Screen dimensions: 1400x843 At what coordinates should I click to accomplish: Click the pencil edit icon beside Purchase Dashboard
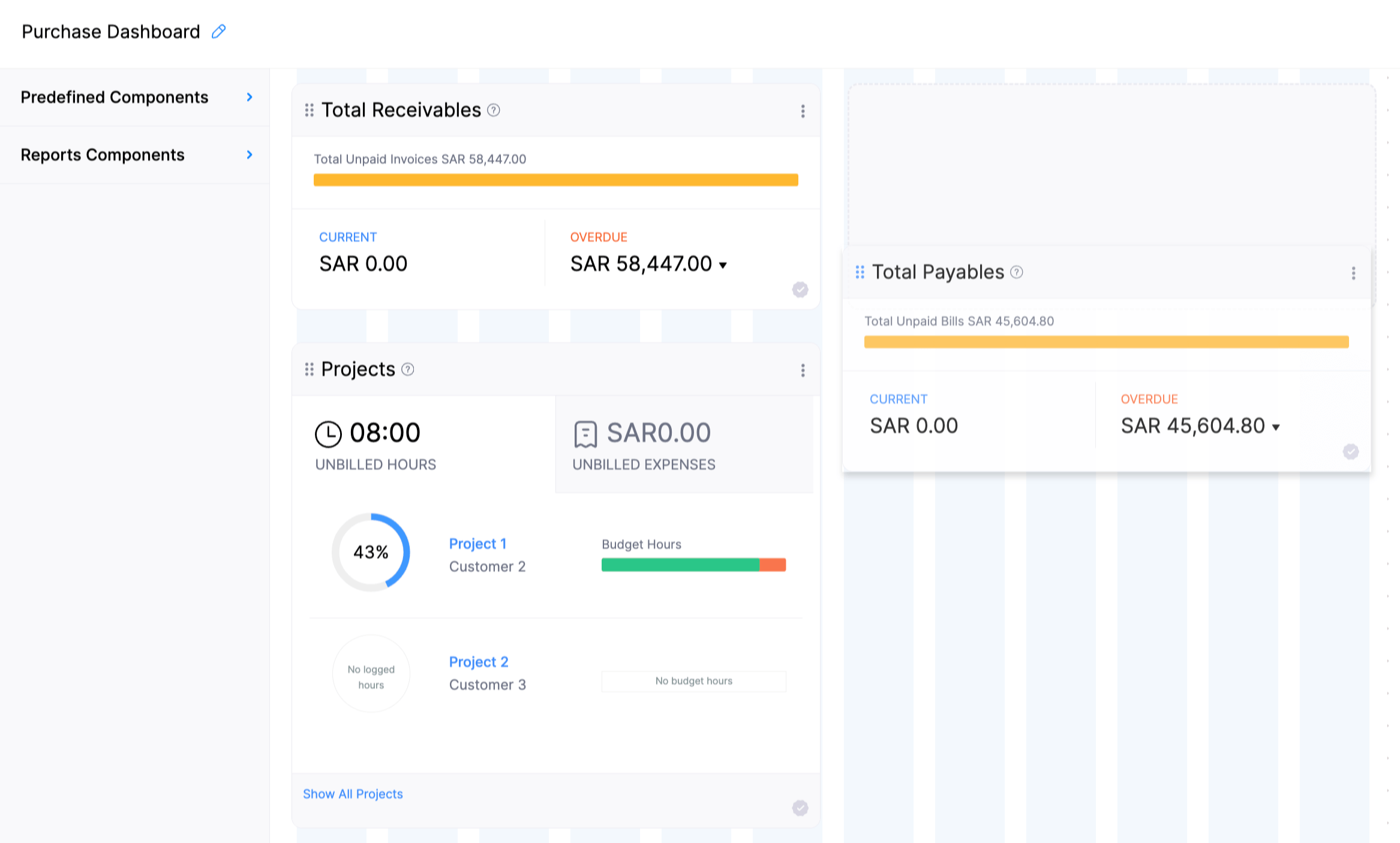(x=219, y=31)
